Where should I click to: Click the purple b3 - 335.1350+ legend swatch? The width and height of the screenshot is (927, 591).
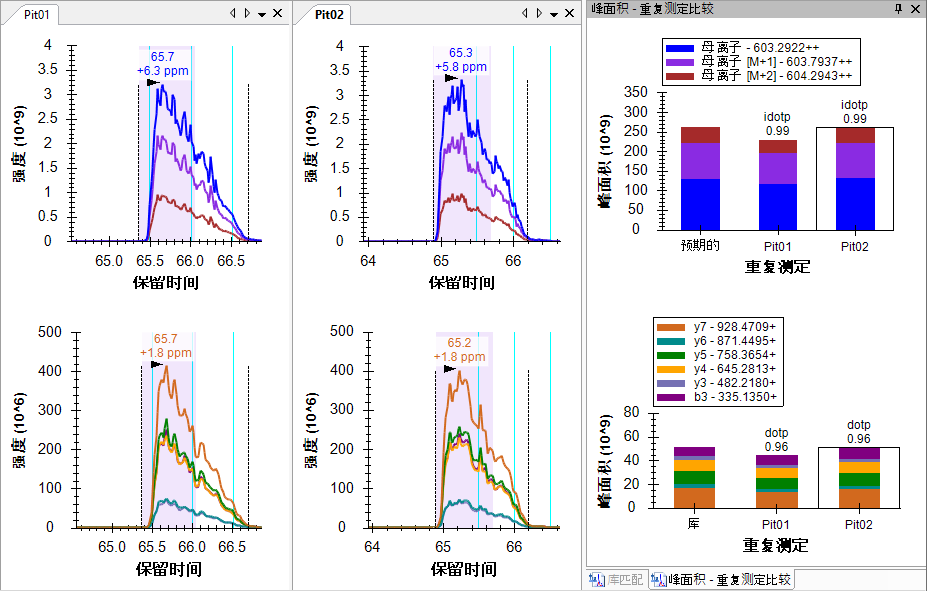668,397
